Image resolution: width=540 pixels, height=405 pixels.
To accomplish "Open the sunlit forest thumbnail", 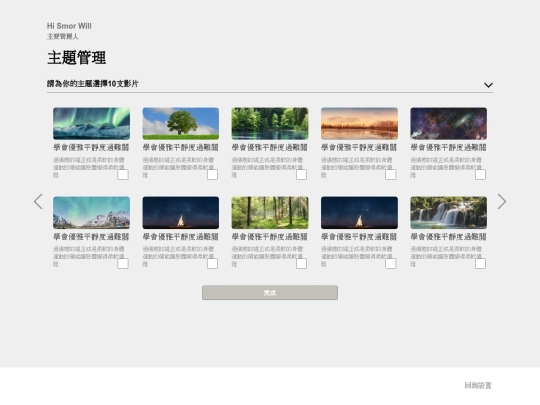I will tap(270, 213).
